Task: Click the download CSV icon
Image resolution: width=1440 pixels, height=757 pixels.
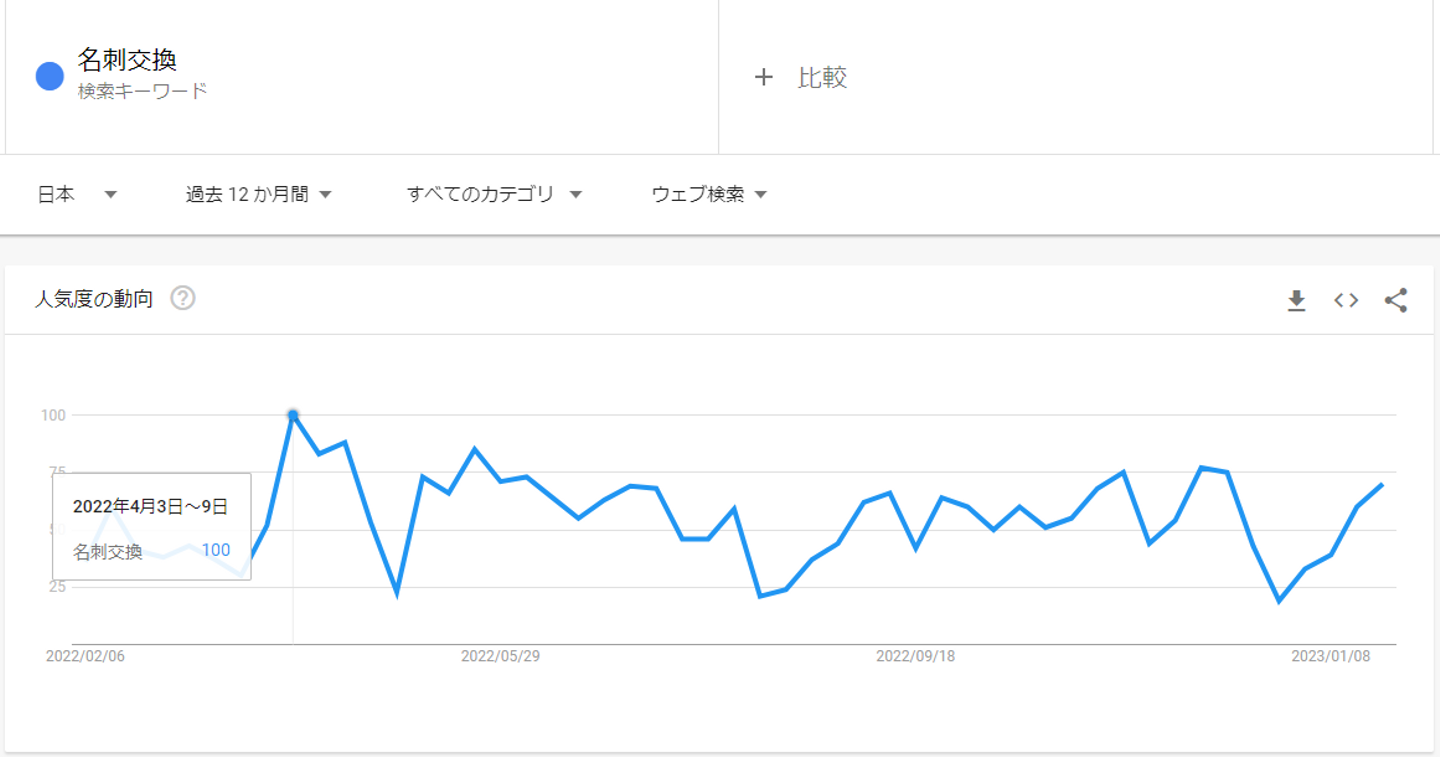Action: pyautogui.click(x=1296, y=300)
